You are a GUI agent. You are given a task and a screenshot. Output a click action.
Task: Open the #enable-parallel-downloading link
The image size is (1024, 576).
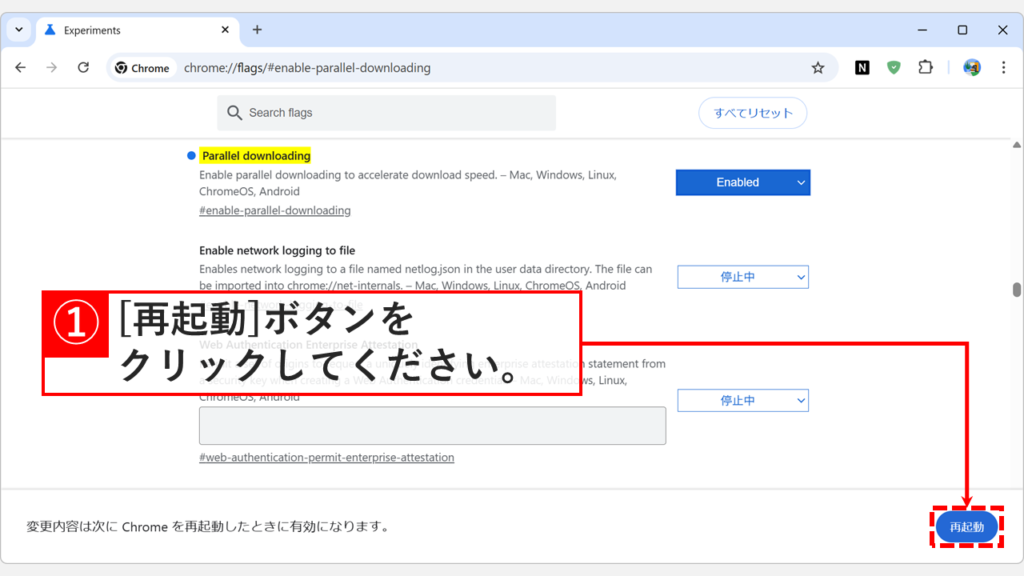click(275, 210)
